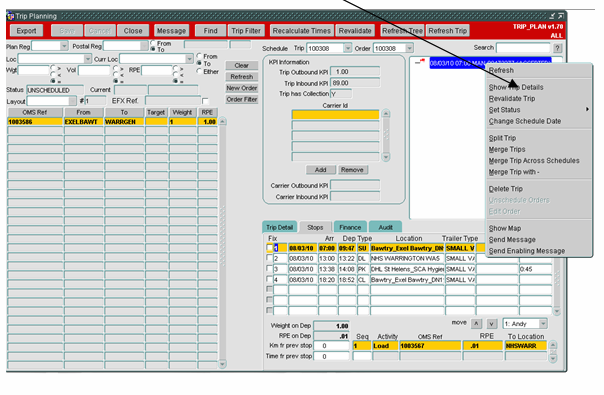Choose Show Trip Details from context menu
604x395 pixels.
click(x=516, y=87)
